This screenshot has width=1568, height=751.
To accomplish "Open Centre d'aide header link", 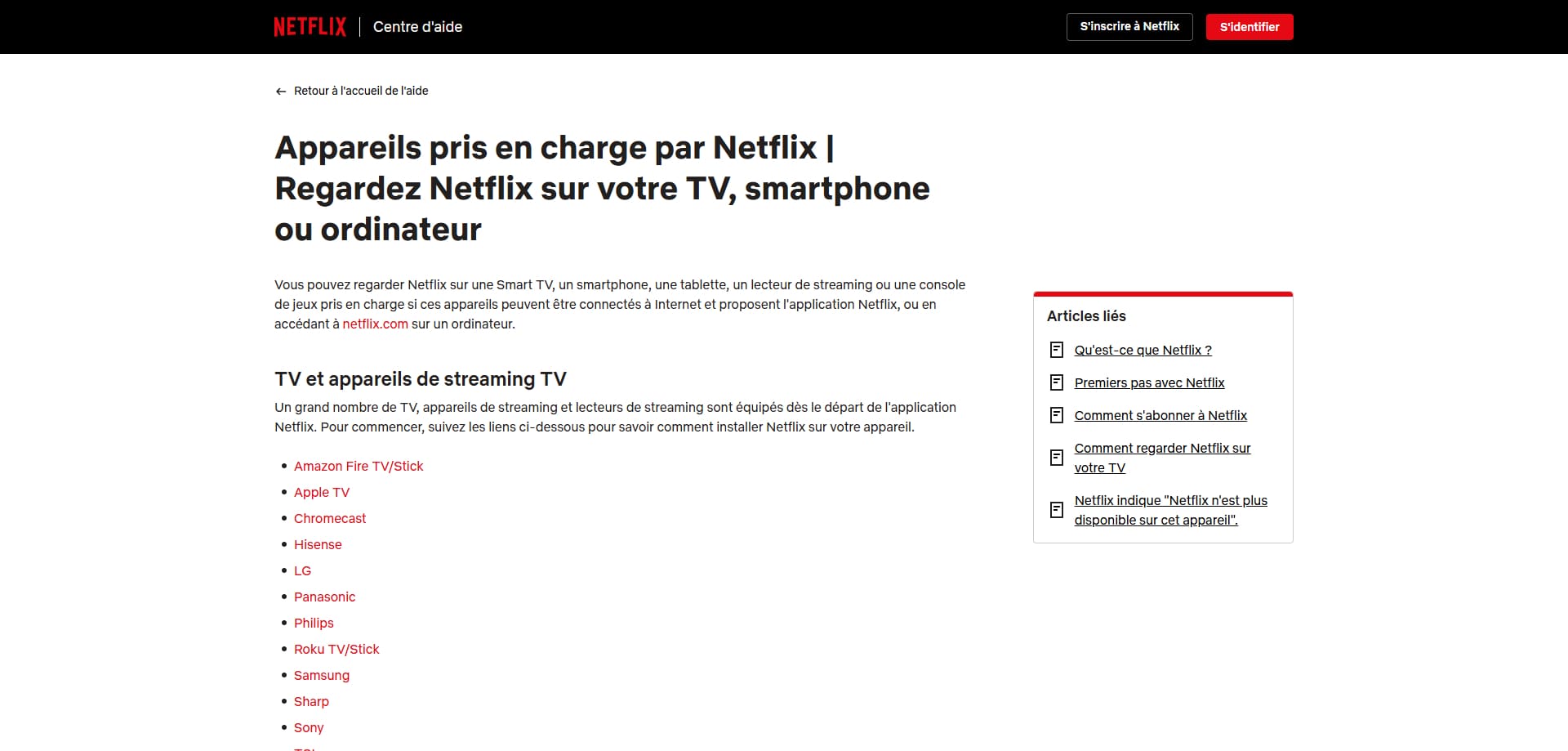I will tap(417, 27).
